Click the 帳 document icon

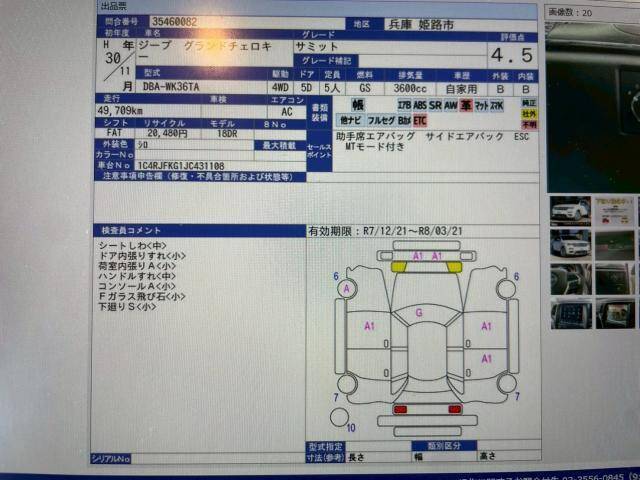(358, 105)
